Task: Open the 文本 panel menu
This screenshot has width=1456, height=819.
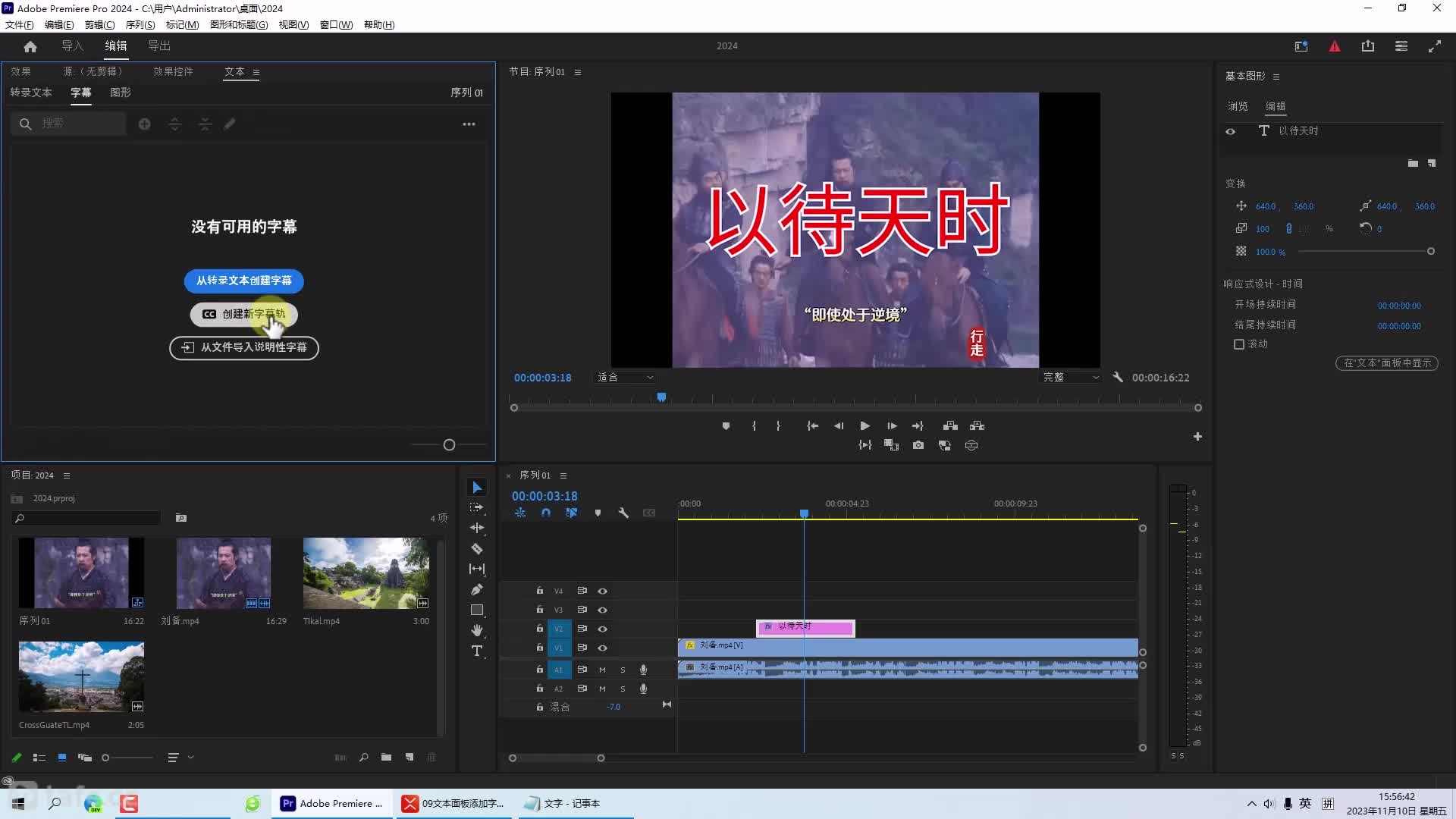Action: point(256,73)
